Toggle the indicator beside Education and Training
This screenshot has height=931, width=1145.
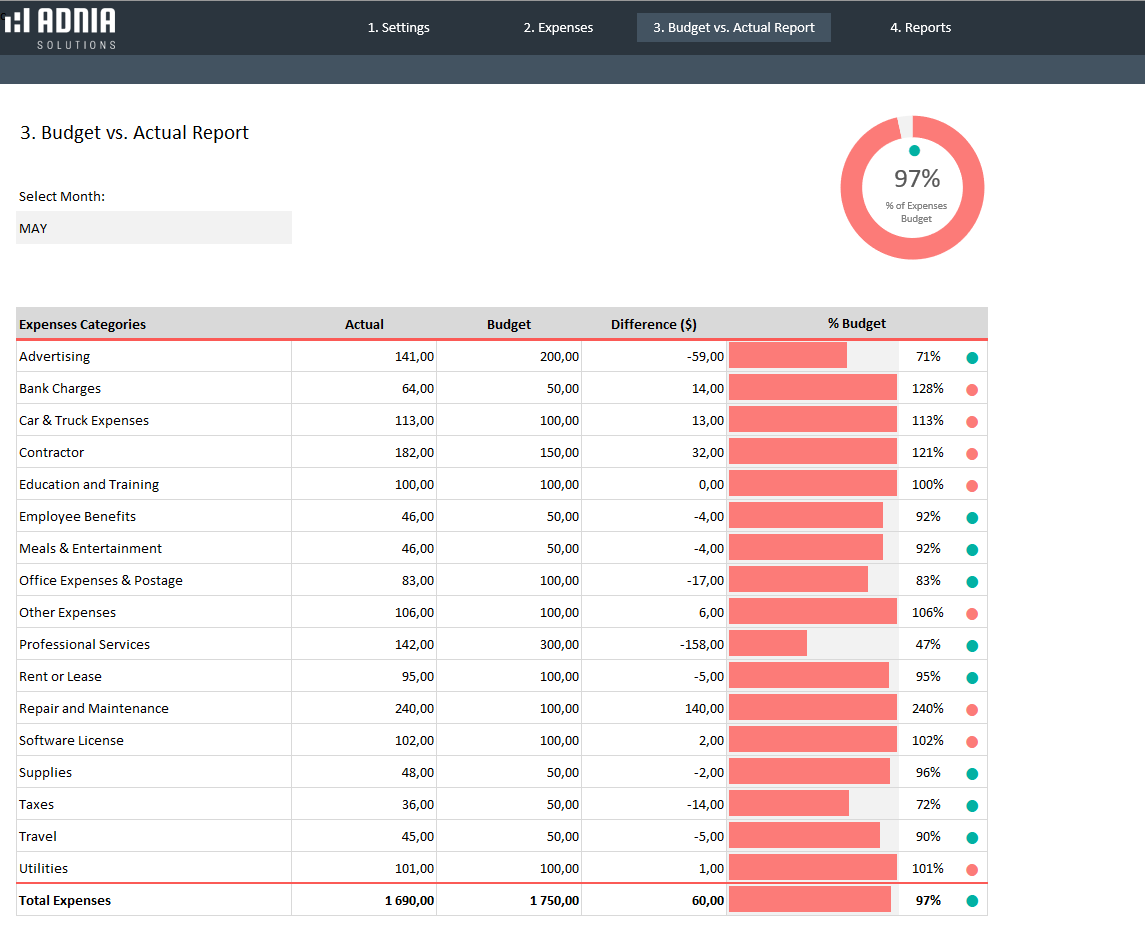tap(971, 484)
